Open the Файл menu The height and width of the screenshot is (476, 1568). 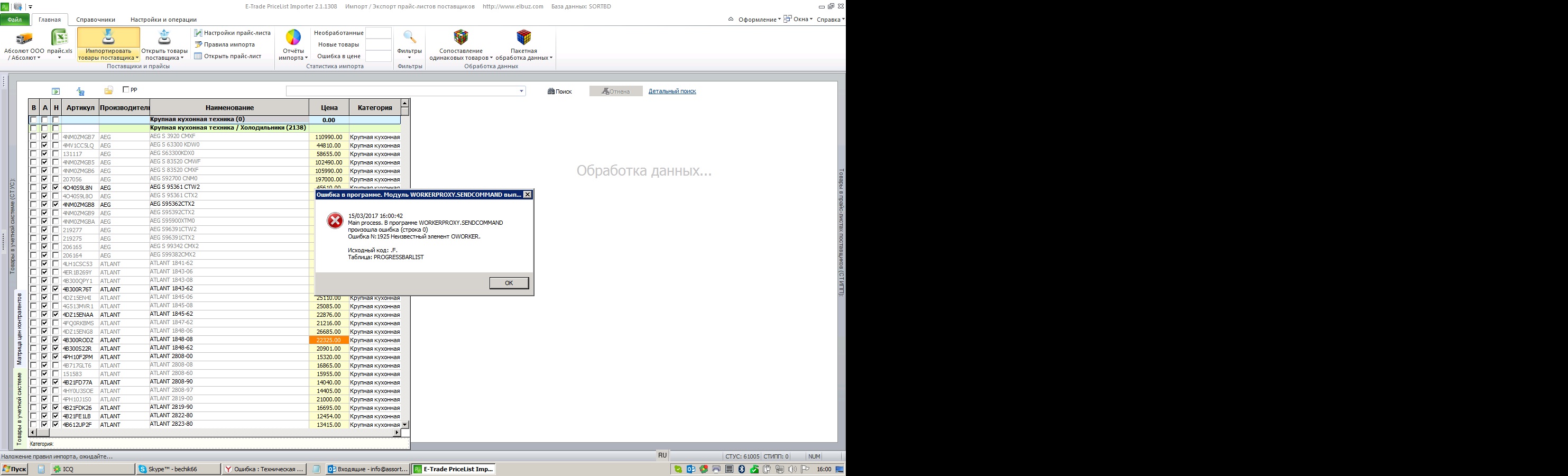(15, 20)
